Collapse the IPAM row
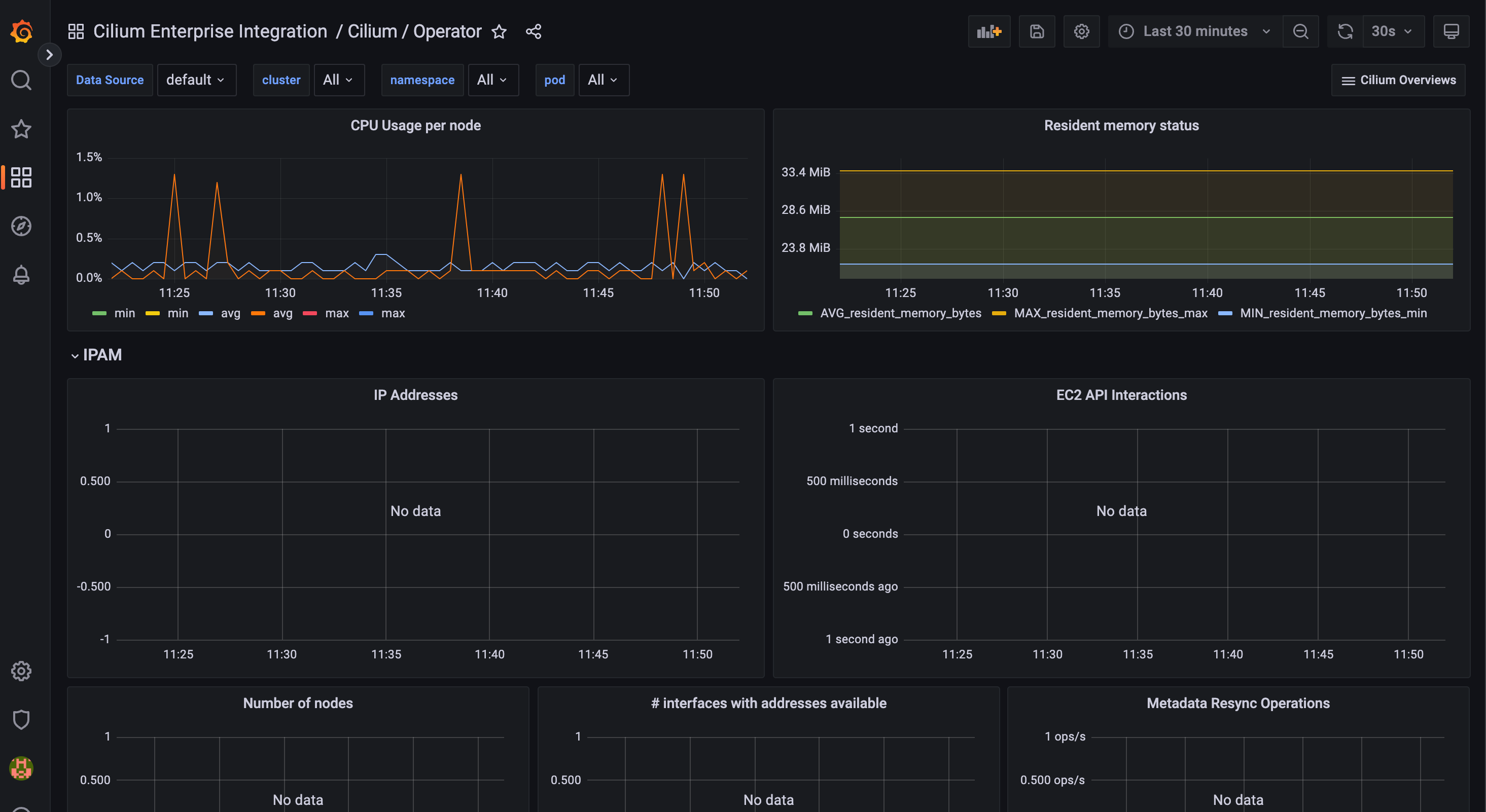This screenshot has height=812, width=1486. pyautogui.click(x=75, y=355)
